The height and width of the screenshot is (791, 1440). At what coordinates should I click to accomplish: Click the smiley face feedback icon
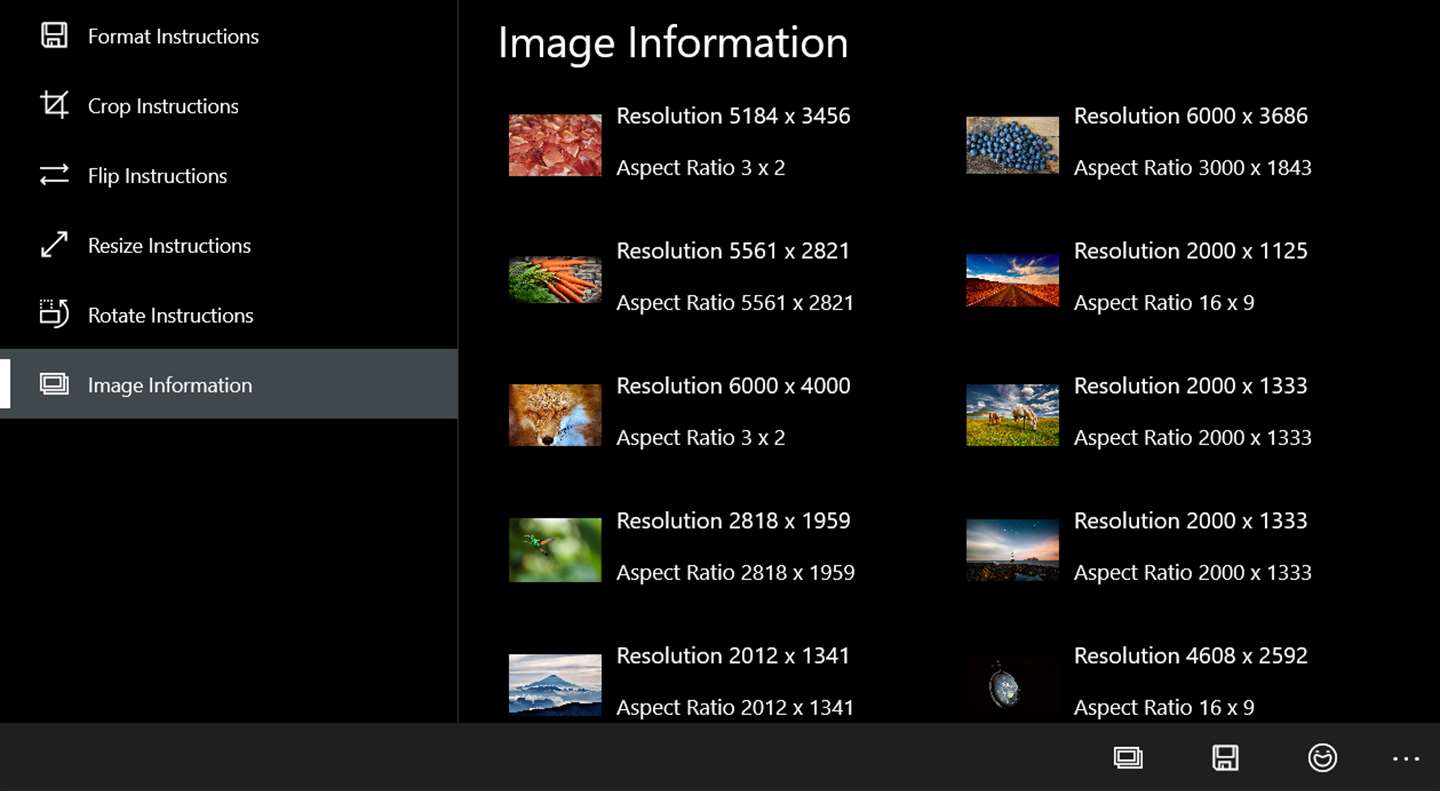tap(1322, 758)
